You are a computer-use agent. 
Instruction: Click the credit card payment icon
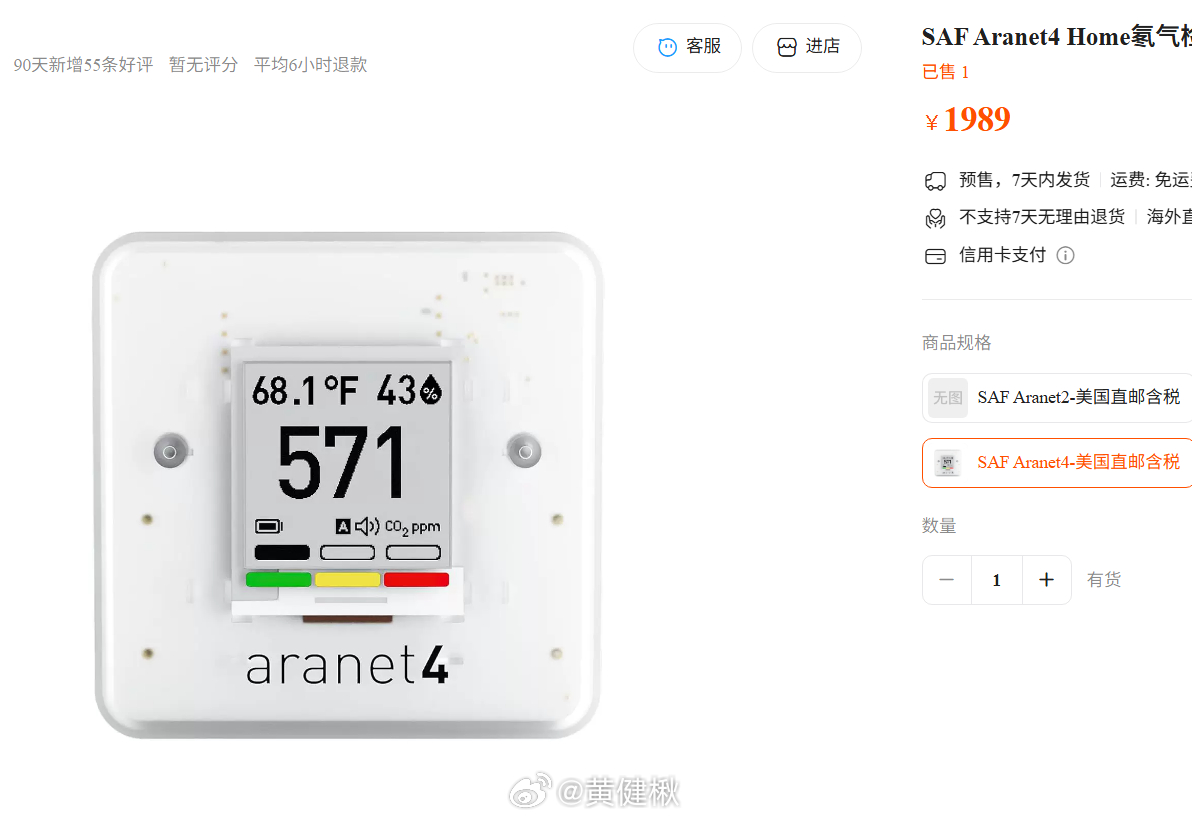point(935,256)
